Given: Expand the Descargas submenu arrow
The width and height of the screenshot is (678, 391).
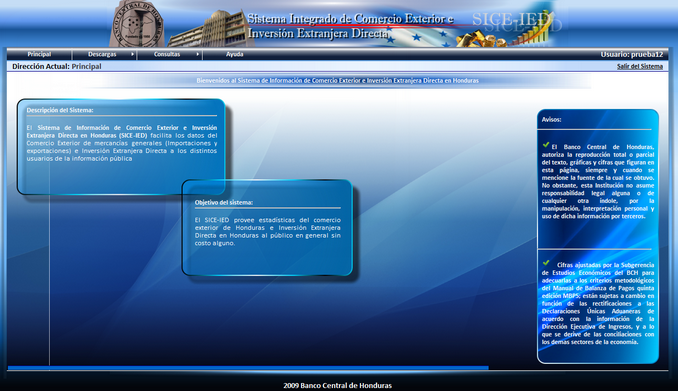Looking at the screenshot, I should 132,54.
